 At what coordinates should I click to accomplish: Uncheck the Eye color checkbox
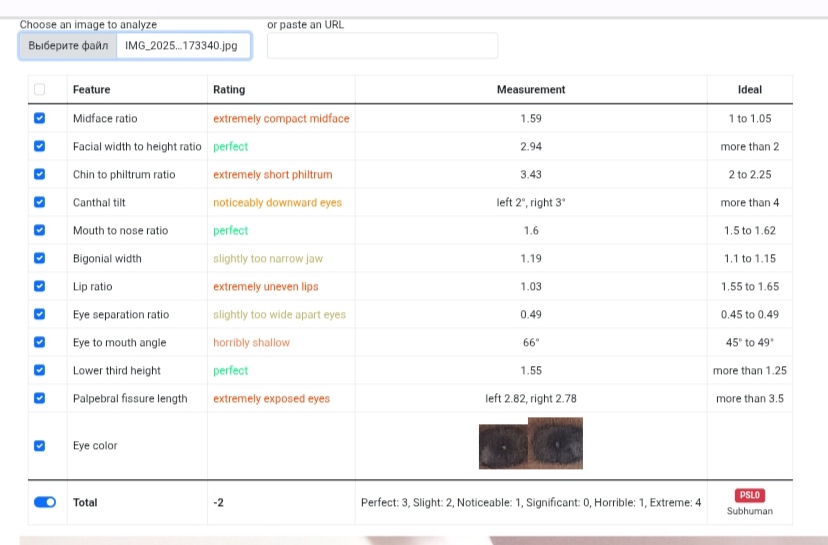click(x=40, y=446)
